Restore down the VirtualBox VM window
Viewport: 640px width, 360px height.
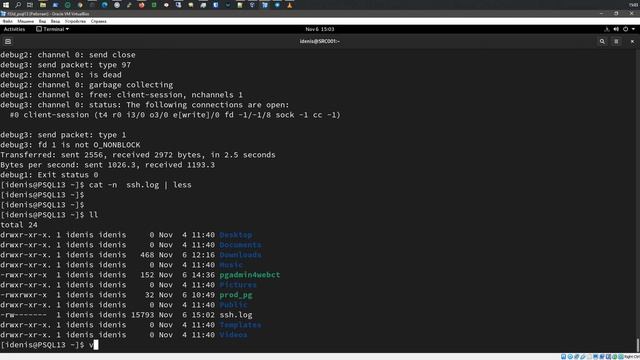[616, 13]
